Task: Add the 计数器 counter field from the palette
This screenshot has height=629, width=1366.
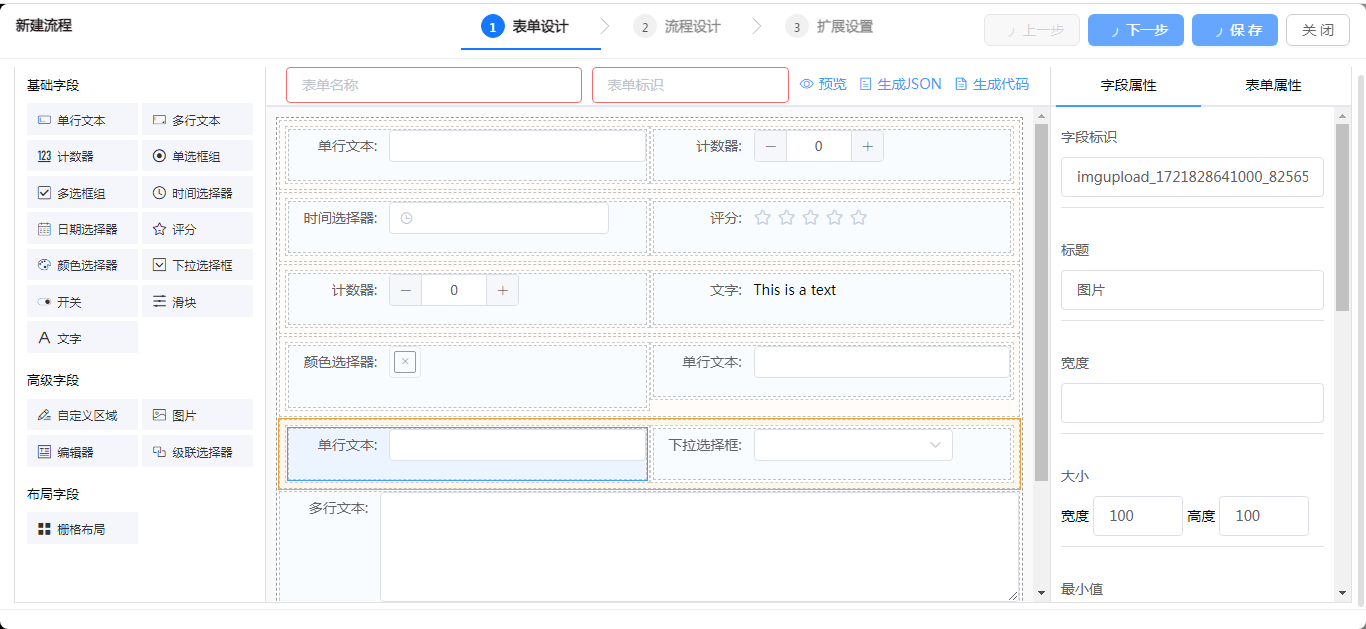Action: point(82,156)
